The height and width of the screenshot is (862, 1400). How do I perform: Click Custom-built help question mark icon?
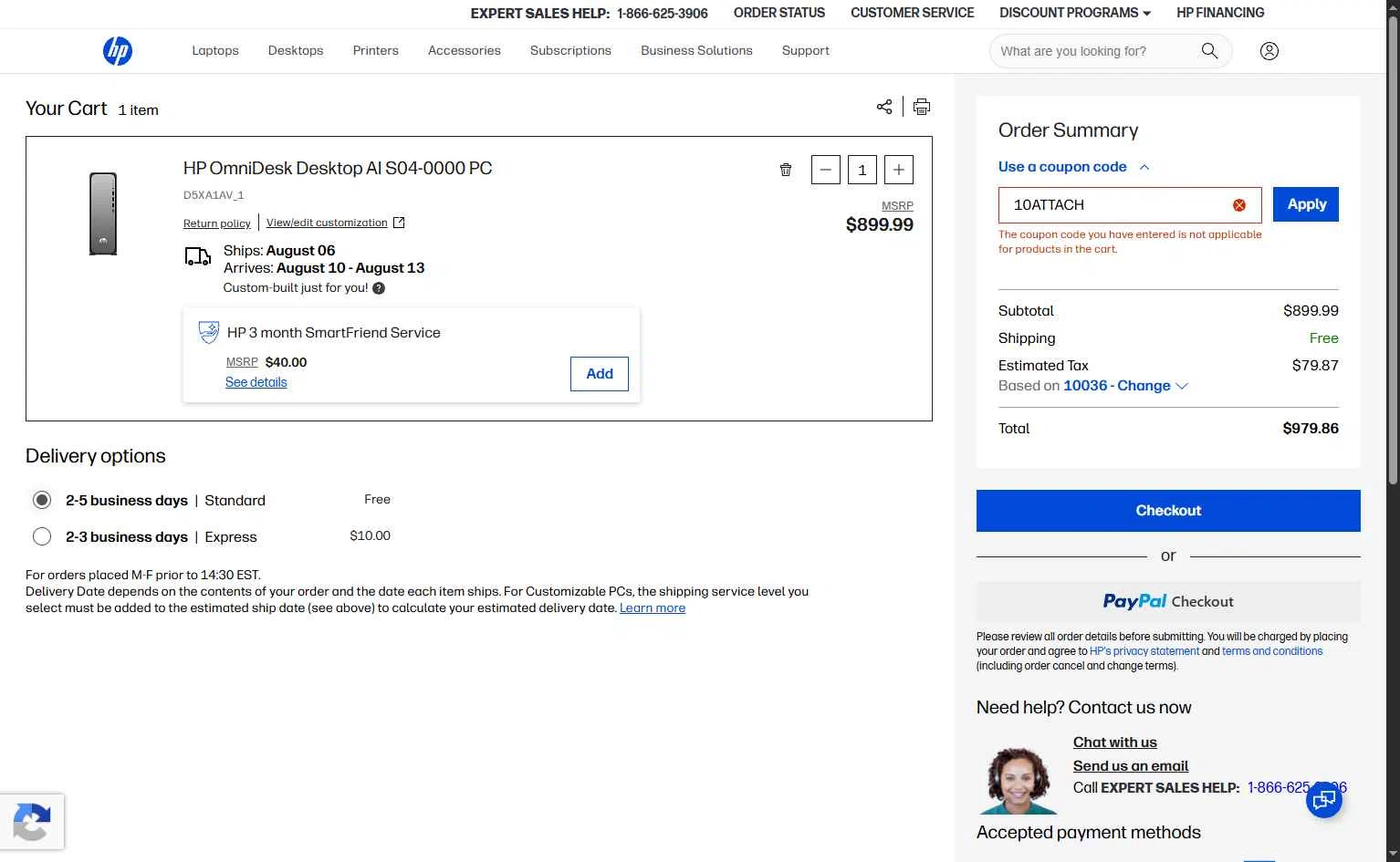[x=379, y=288]
